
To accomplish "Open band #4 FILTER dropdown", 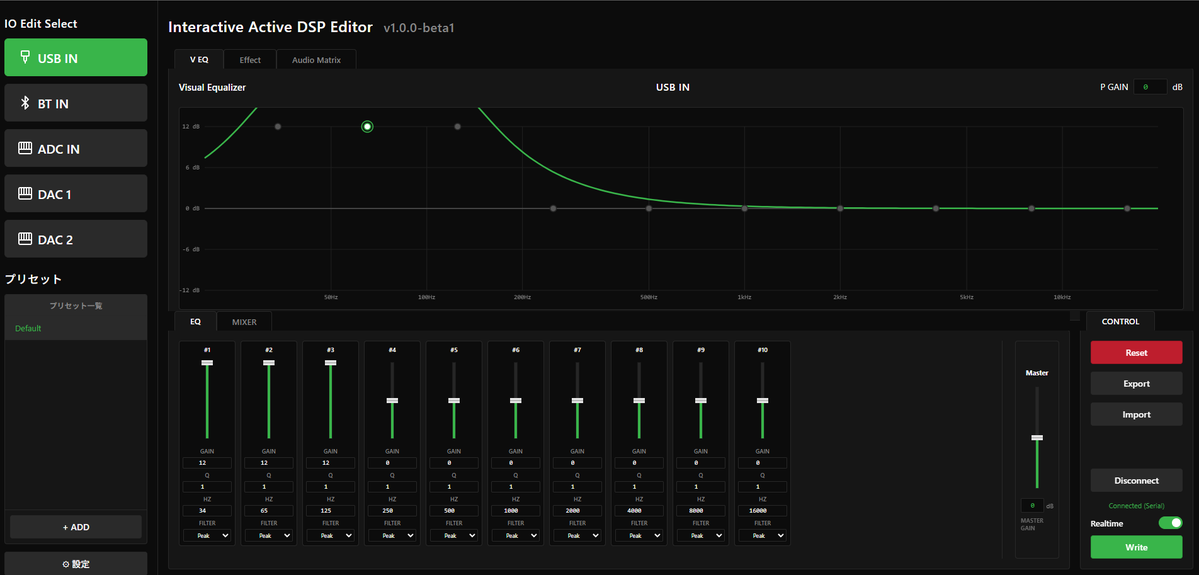I will 392,536.
